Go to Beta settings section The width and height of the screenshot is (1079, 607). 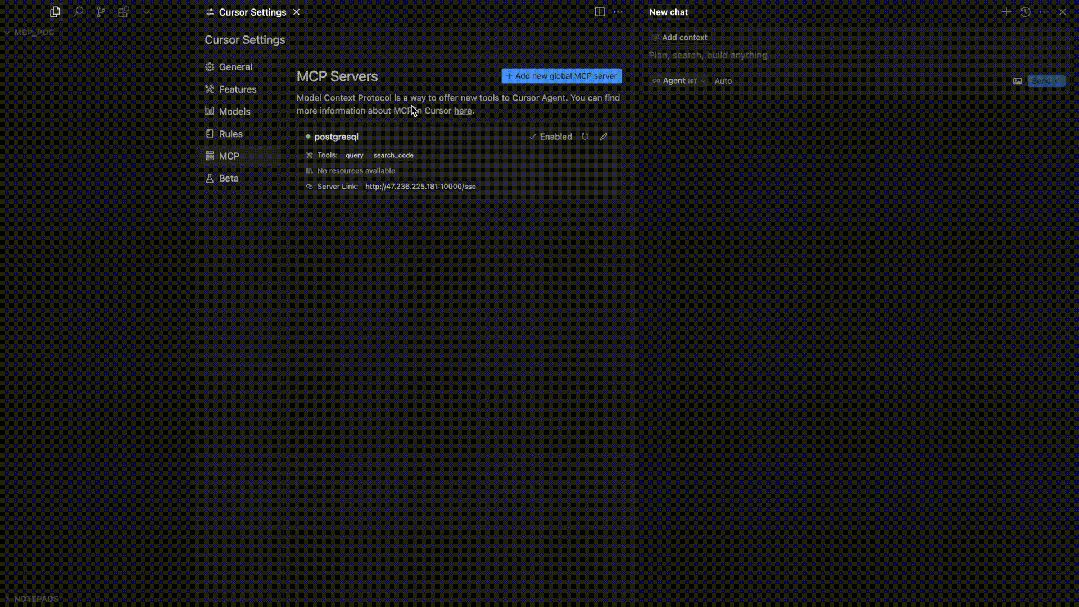228,178
